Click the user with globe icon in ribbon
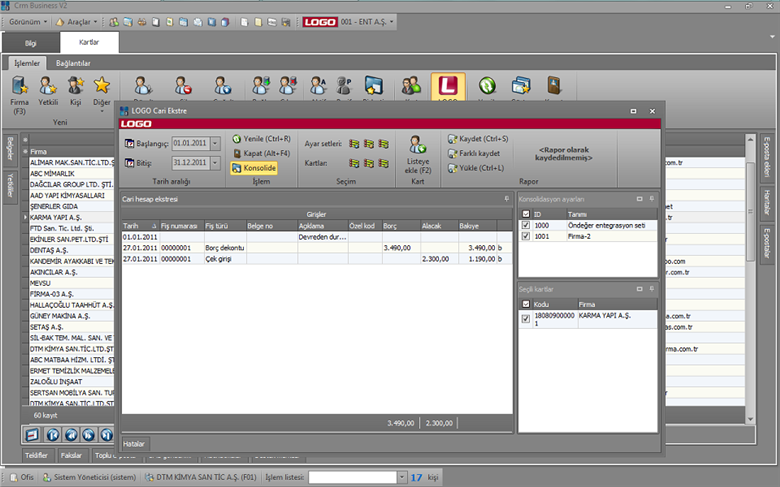780x487 pixels. click(x=222, y=86)
